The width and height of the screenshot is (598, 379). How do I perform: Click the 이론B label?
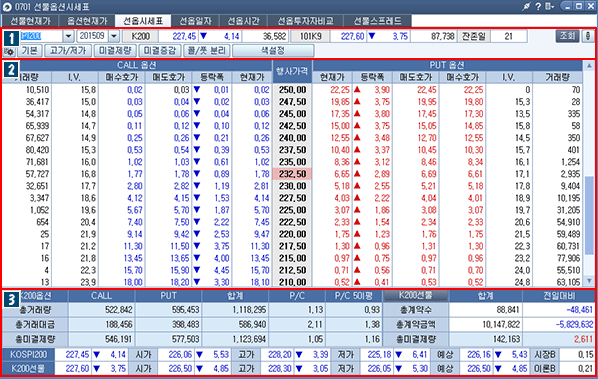tap(545, 369)
